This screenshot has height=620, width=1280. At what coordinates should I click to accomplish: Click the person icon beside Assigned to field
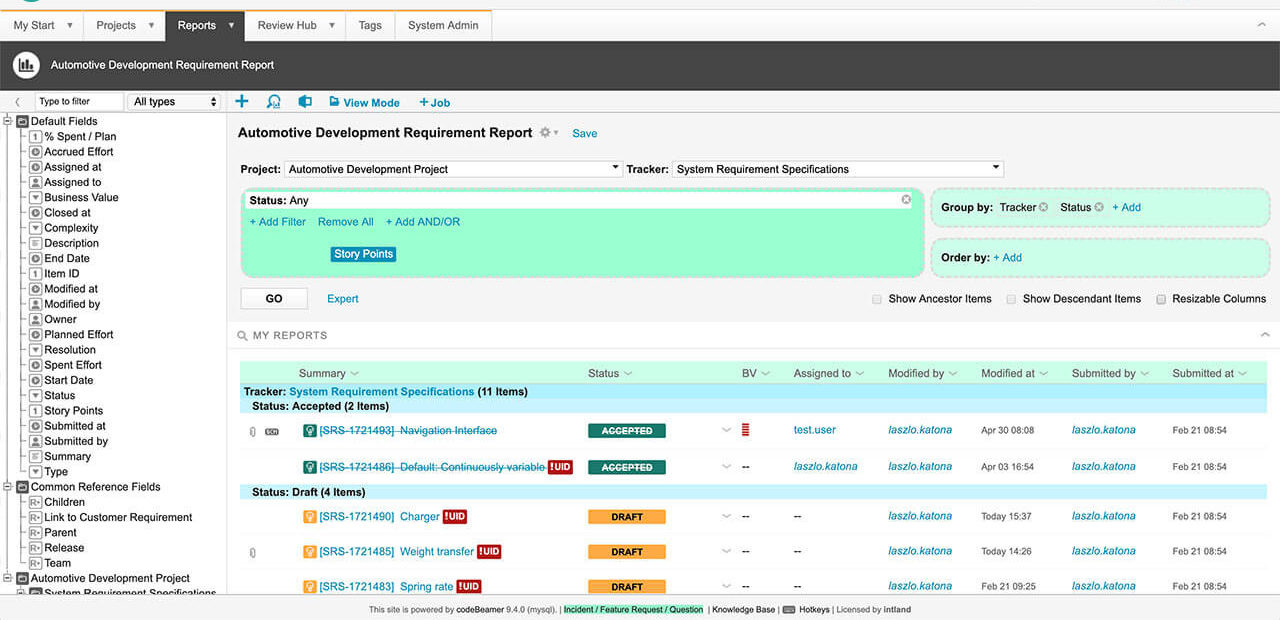click(36, 183)
